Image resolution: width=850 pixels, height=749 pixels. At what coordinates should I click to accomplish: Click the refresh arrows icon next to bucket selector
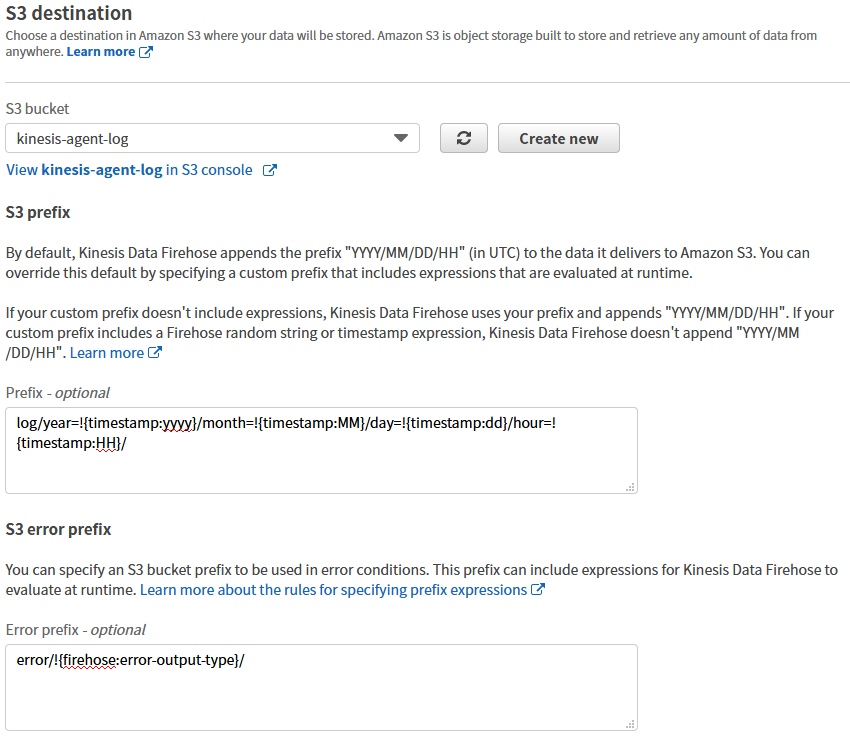click(463, 137)
